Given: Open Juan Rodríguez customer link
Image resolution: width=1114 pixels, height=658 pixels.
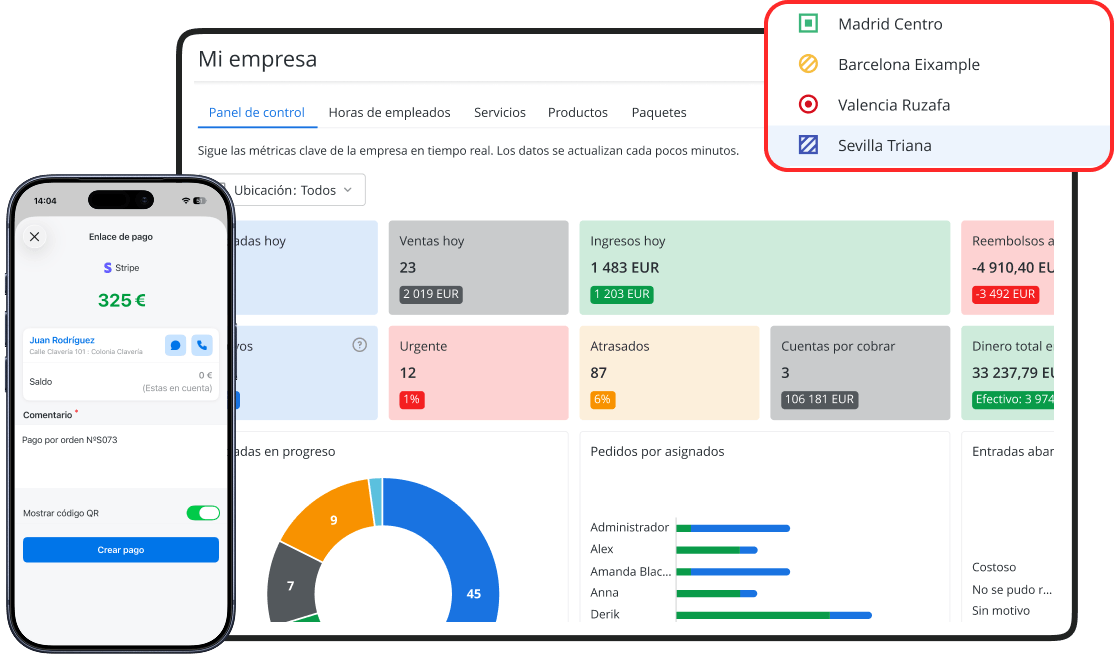Looking at the screenshot, I should click(x=62, y=340).
